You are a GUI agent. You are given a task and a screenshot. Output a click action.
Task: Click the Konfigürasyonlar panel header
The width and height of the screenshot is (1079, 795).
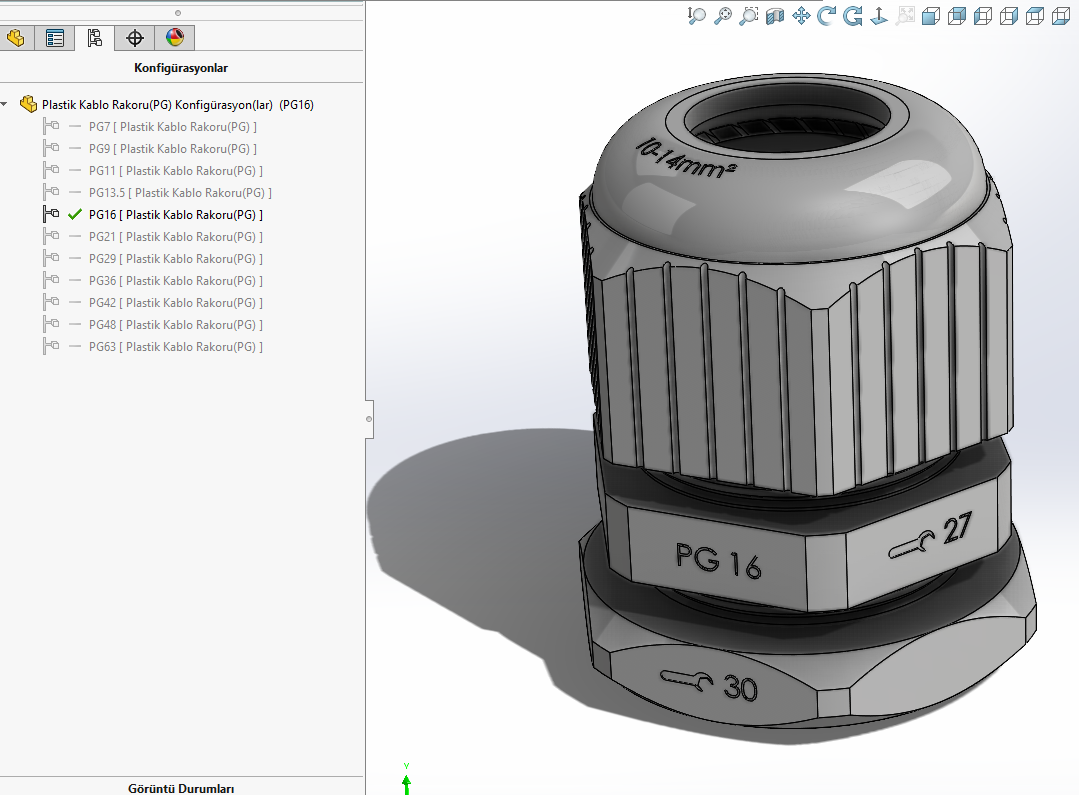(181, 68)
